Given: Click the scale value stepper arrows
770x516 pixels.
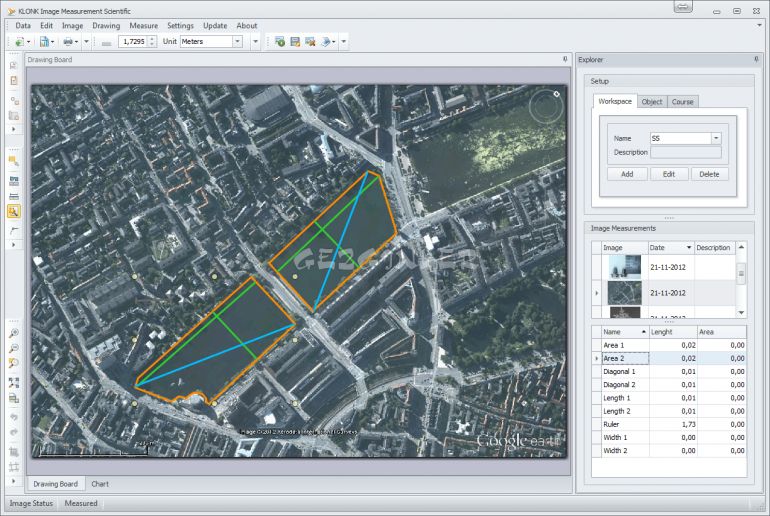Looking at the screenshot, I should point(152,42).
